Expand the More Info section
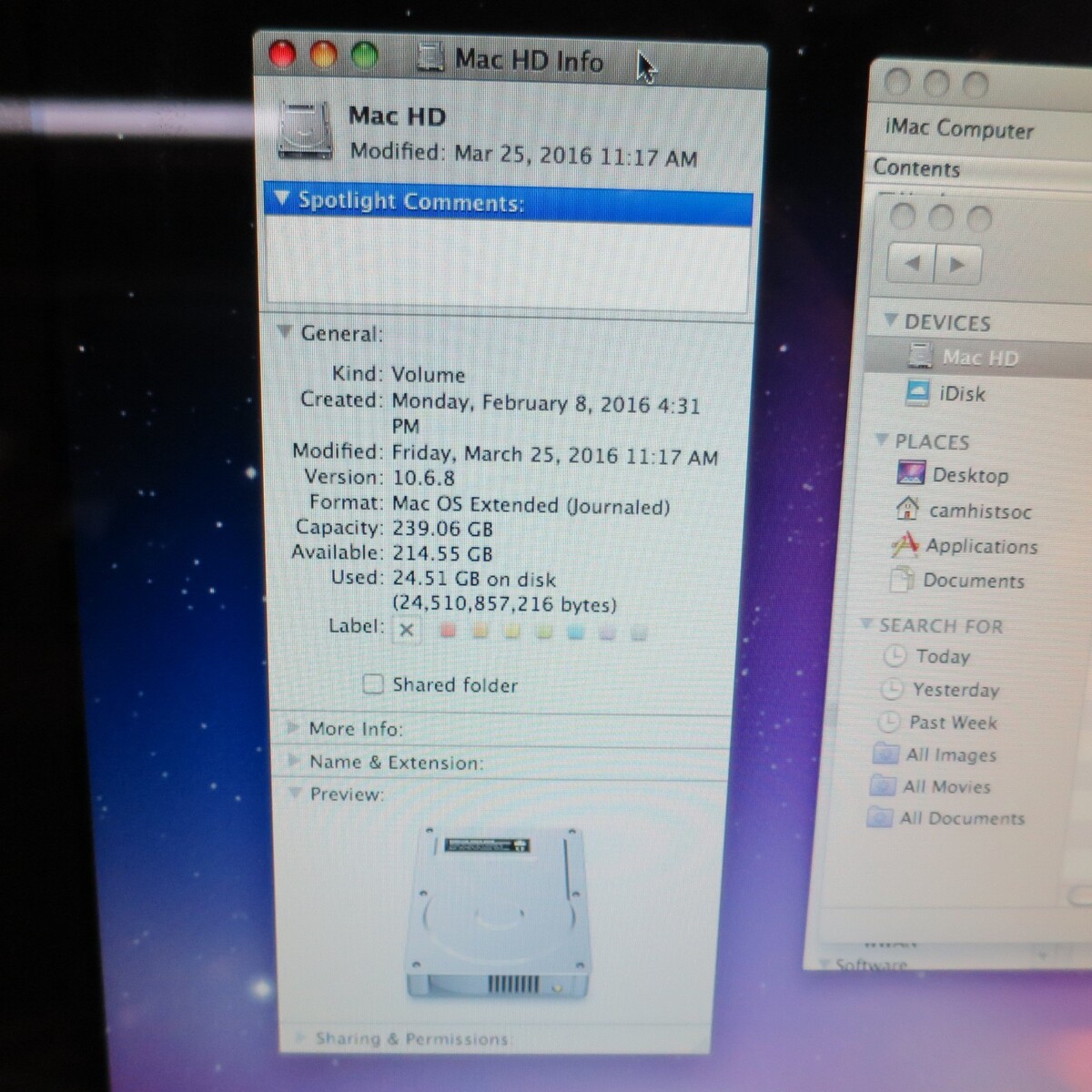This screenshot has height=1092, width=1092. (293, 728)
